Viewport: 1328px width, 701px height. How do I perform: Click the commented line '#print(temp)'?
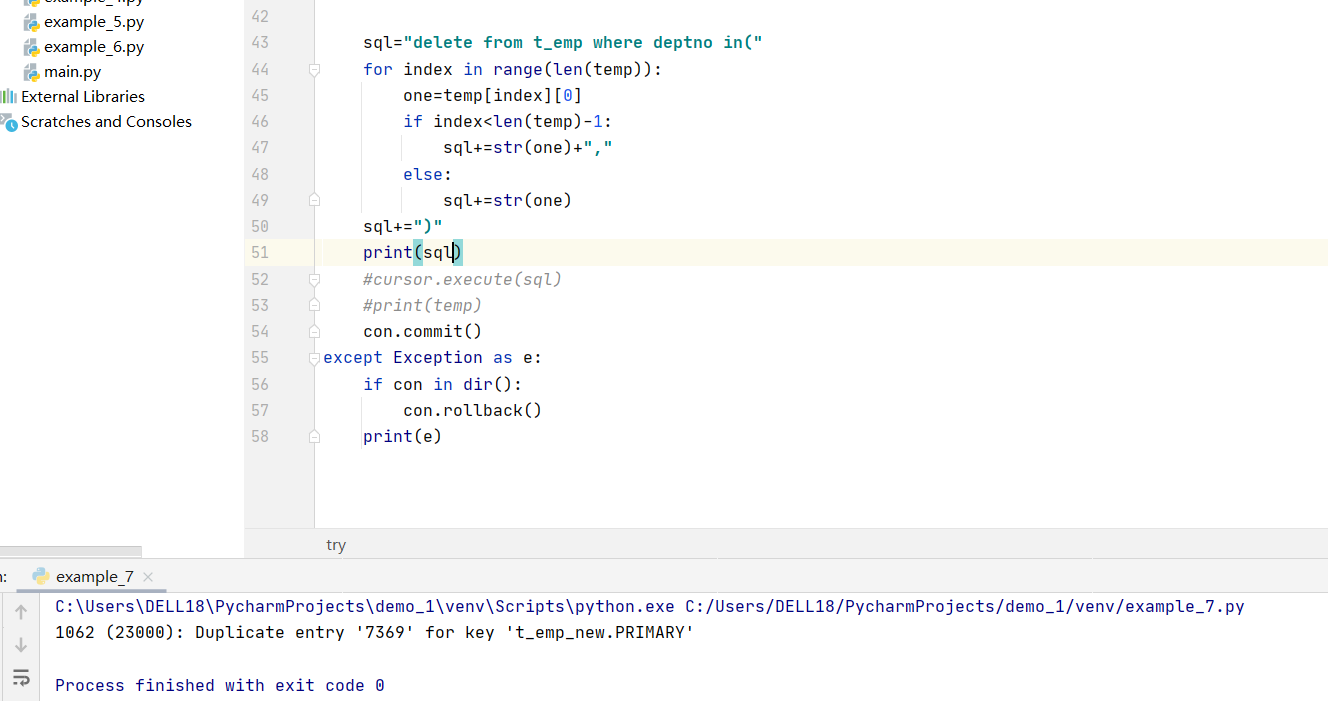422,305
